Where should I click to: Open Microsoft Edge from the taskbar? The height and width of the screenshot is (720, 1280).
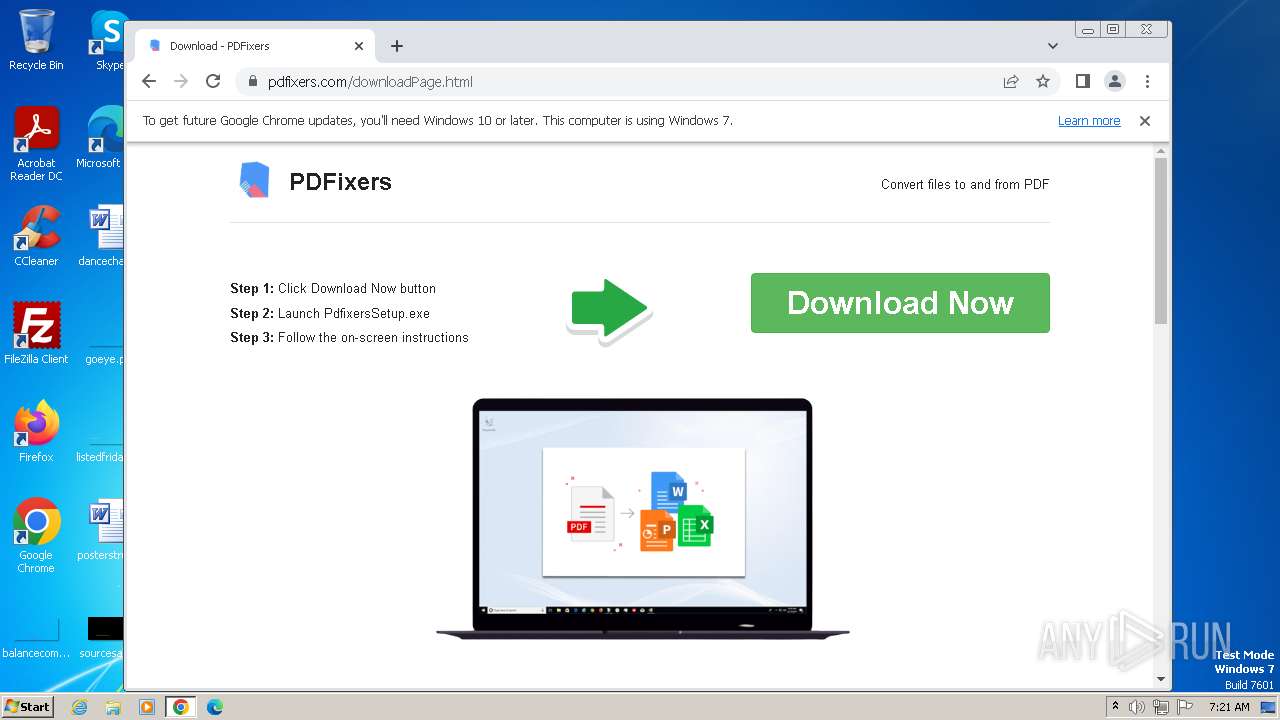click(214, 707)
